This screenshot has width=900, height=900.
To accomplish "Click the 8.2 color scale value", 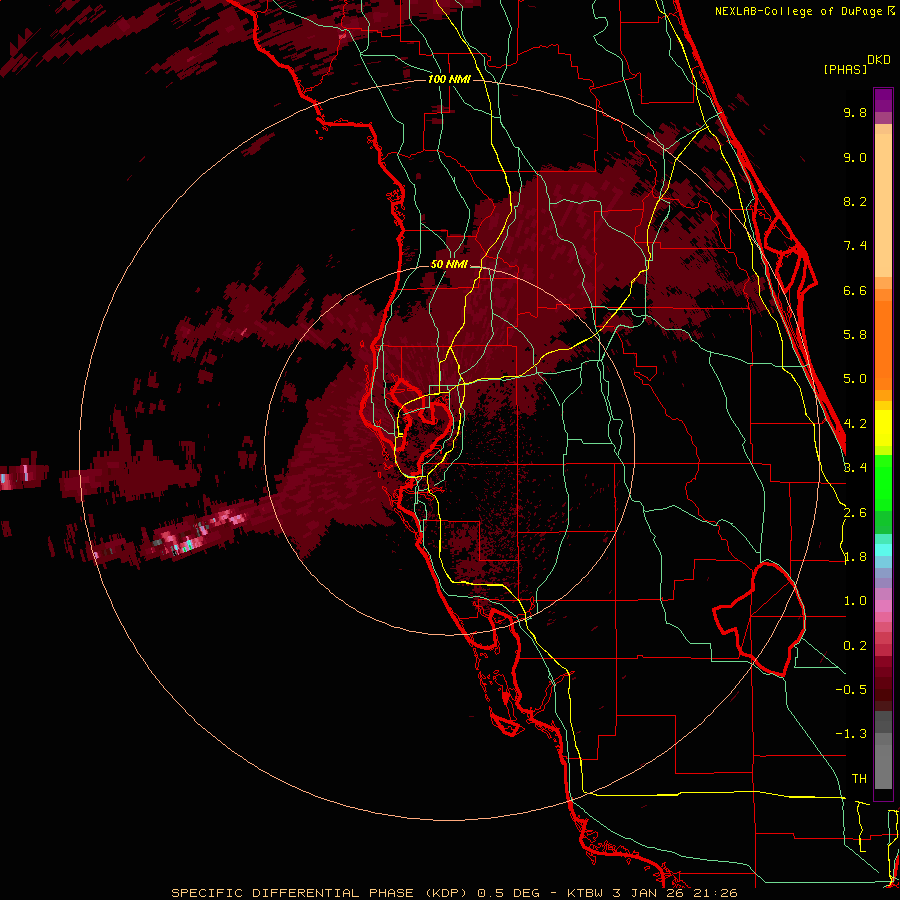I will (x=855, y=201).
